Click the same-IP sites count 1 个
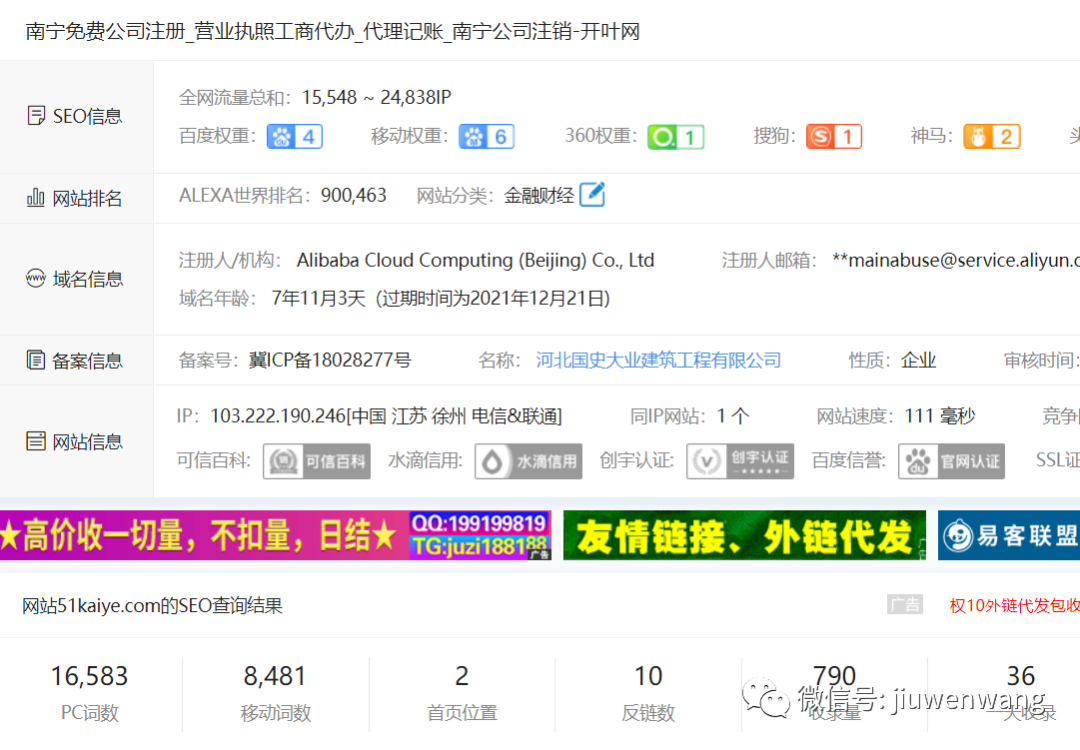This screenshot has width=1080, height=750. click(733, 416)
